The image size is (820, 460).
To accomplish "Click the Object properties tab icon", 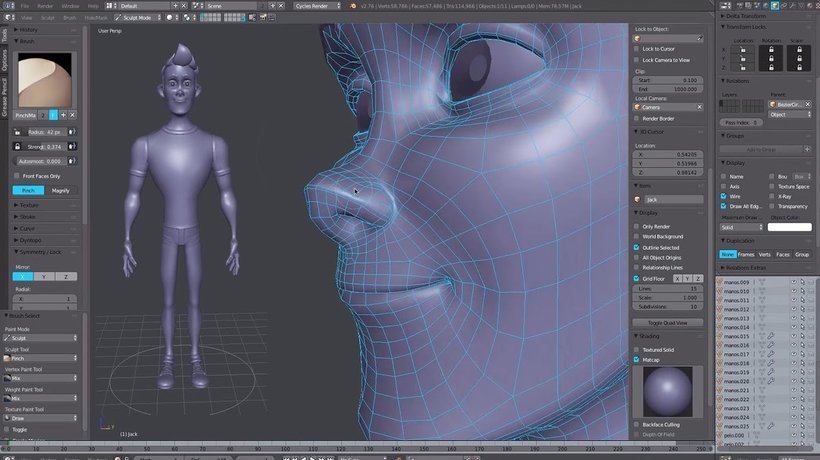I will 775,6.
